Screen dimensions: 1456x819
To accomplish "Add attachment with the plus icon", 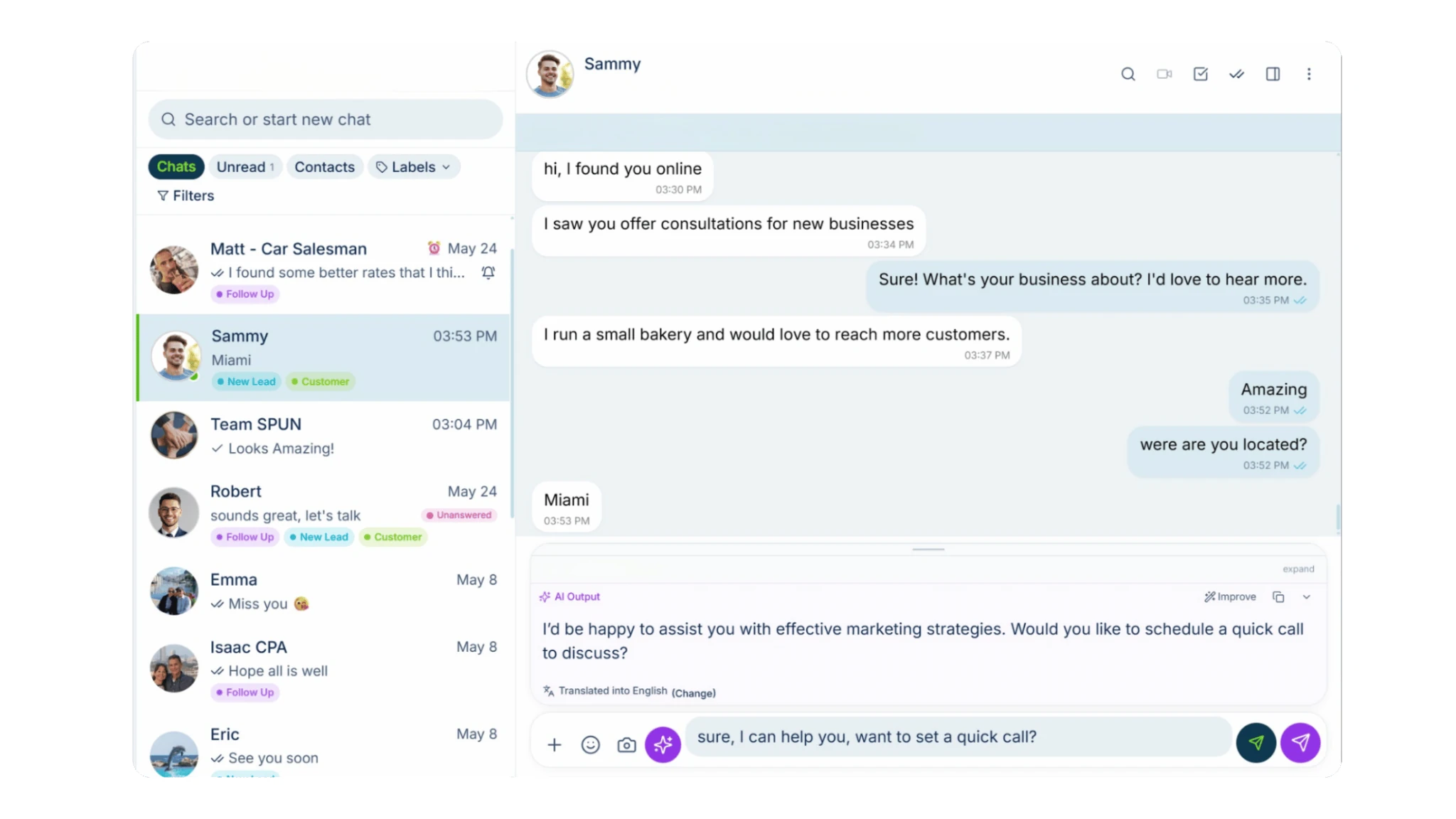I will point(555,744).
